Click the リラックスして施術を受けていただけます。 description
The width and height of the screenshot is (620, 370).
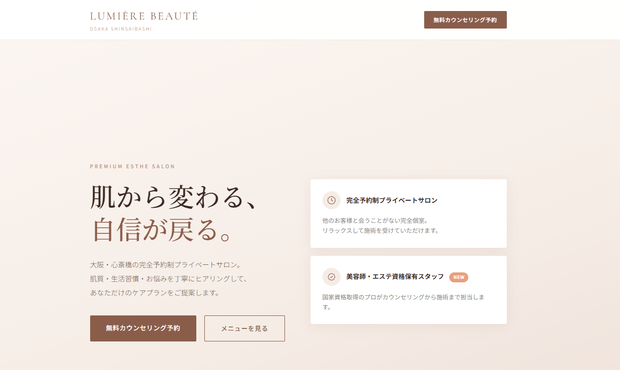coord(381,230)
